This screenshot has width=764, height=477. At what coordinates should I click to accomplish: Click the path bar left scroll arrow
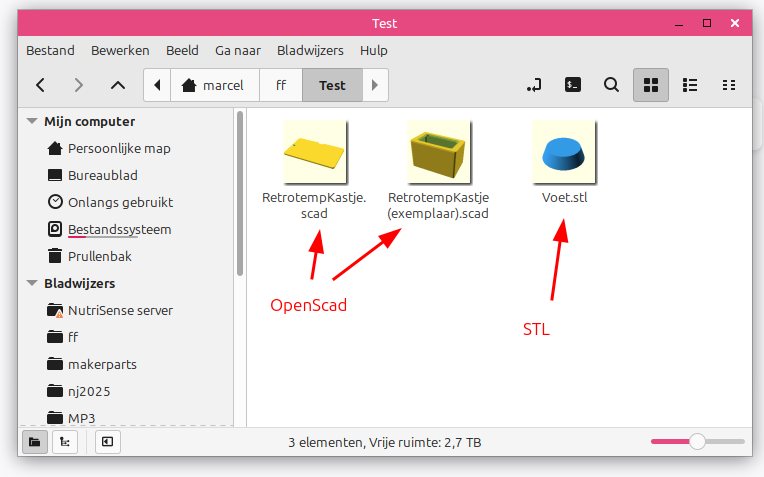(x=157, y=86)
